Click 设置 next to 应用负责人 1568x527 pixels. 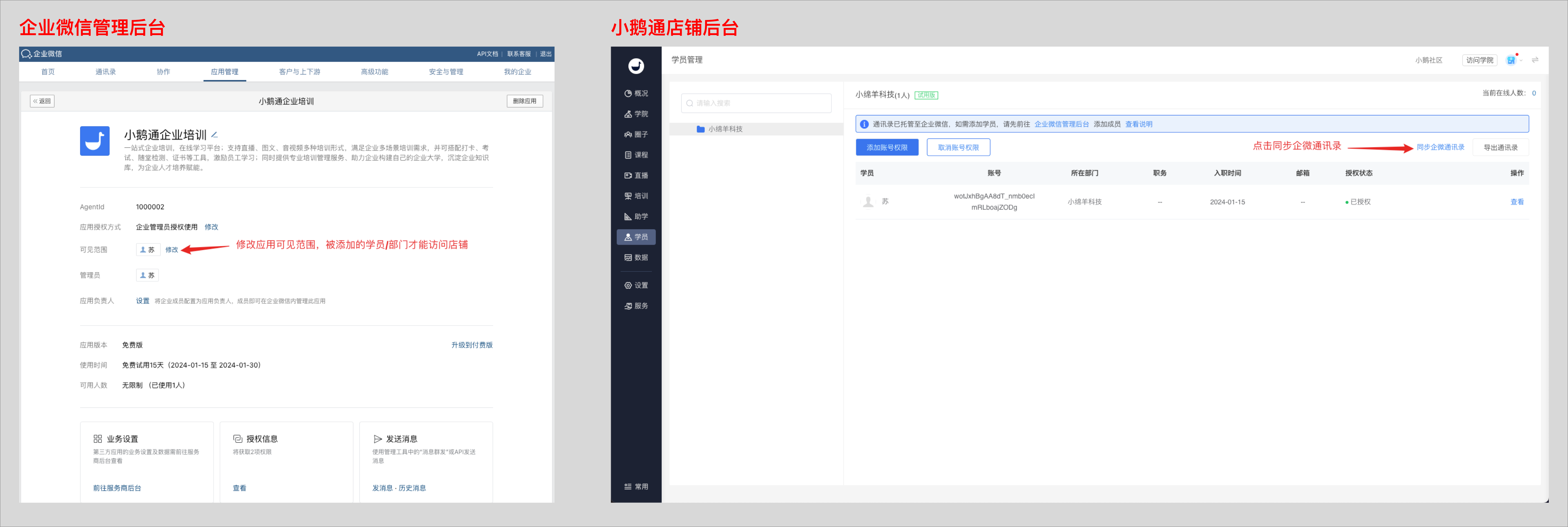(x=142, y=301)
